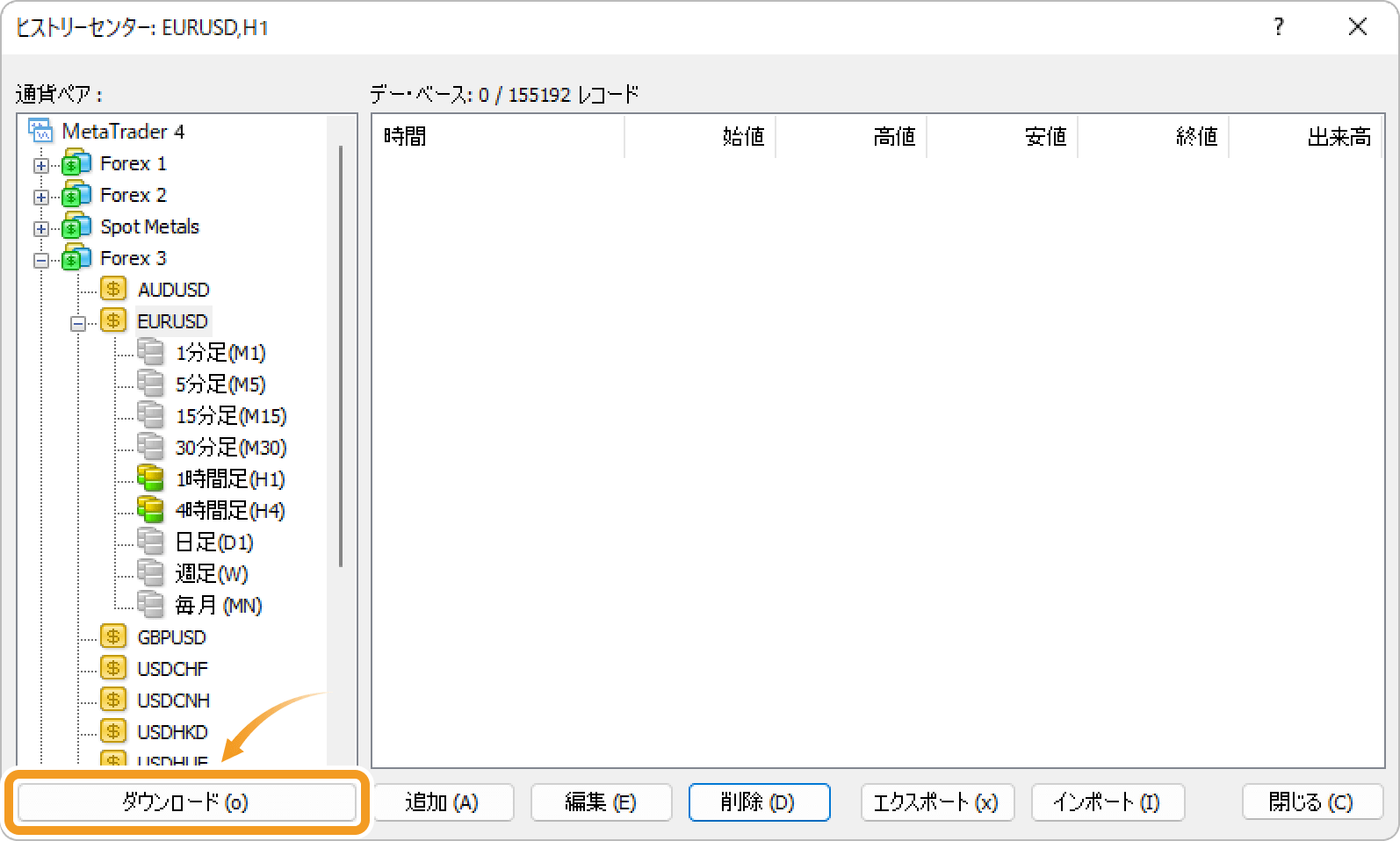Click the インポート (I) button
The width and height of the screenshot is (1400, 841).
coord(1108,802)
